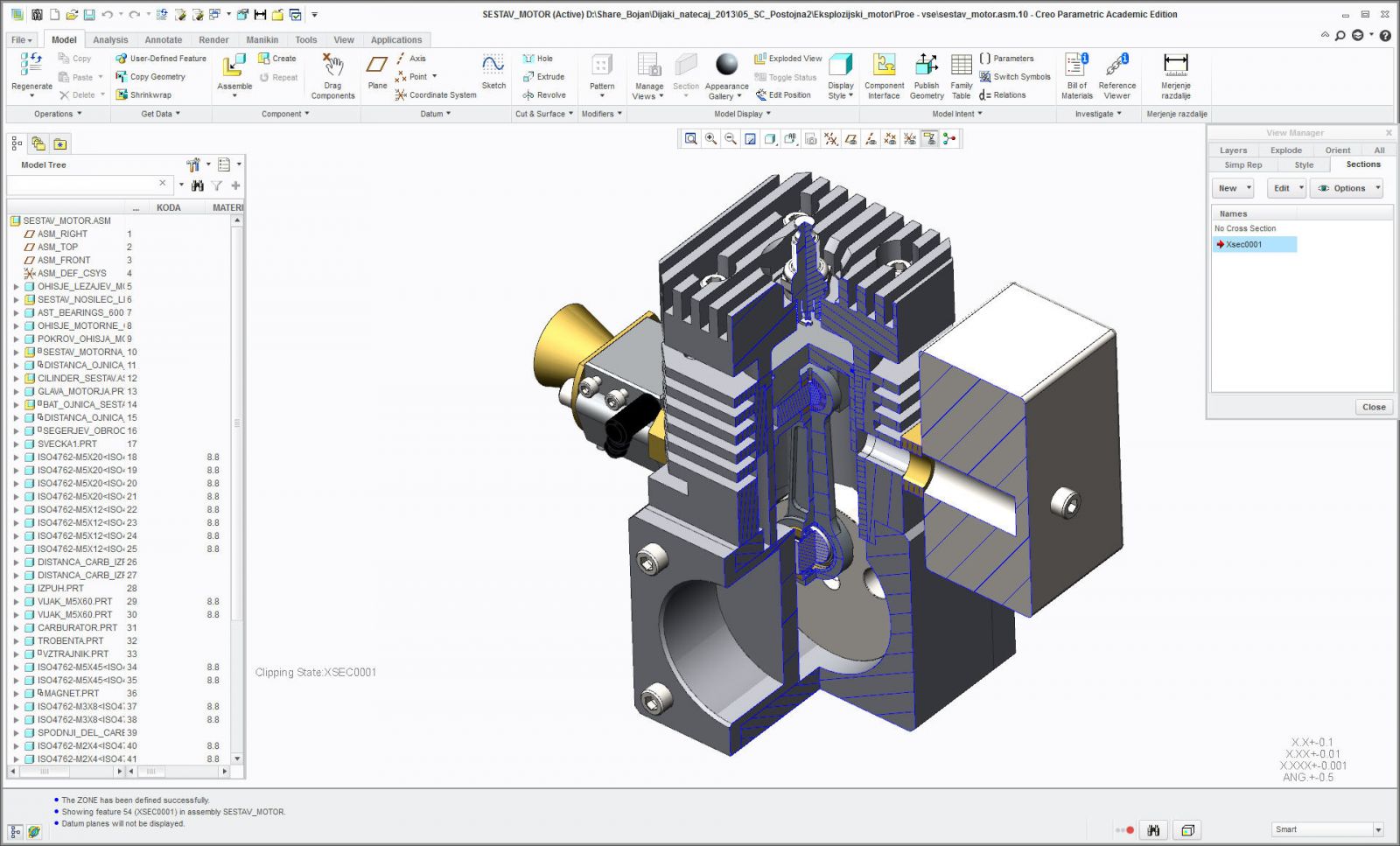
Task: Expand the GLAVA_MOTORJA.PRT tree node
Action: 16,392
